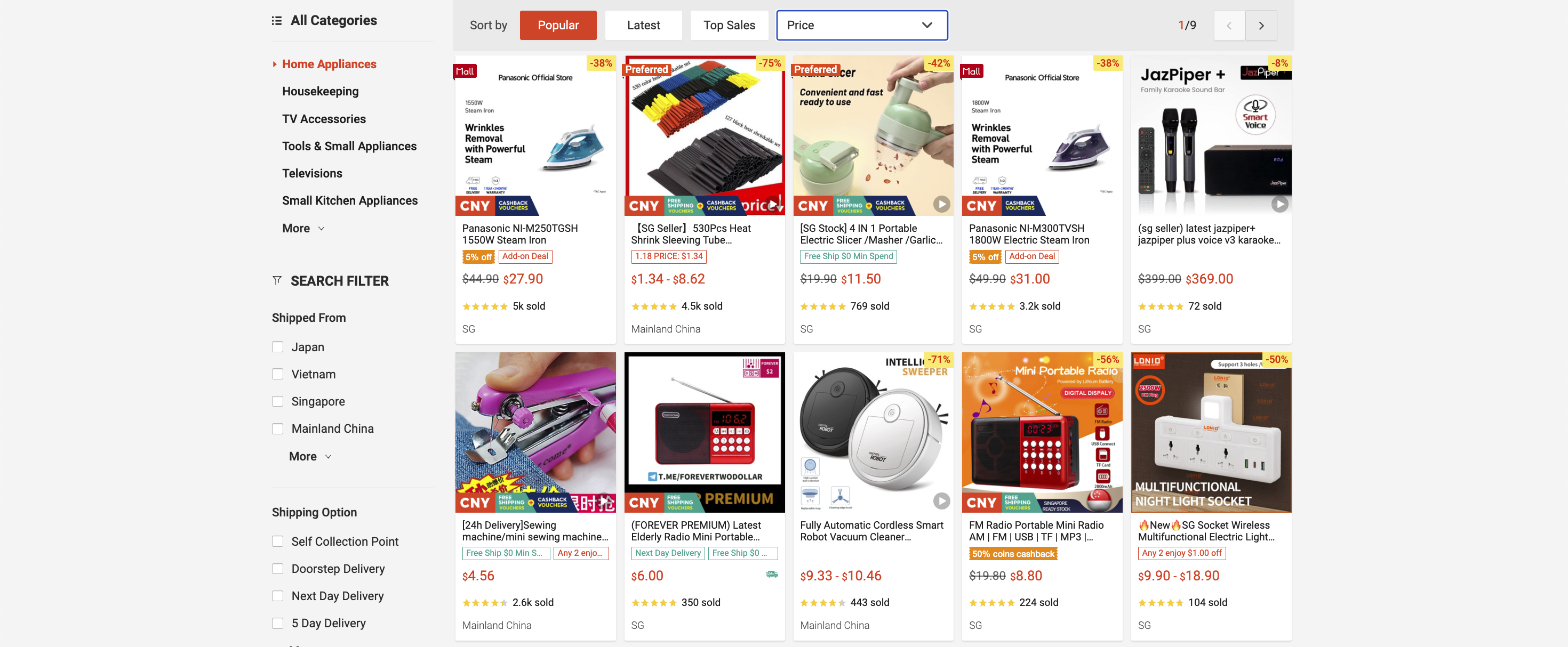Viewport: 1568px width, 647px height.
Task: Go to next page arrow
Action: click(1261, 26)
